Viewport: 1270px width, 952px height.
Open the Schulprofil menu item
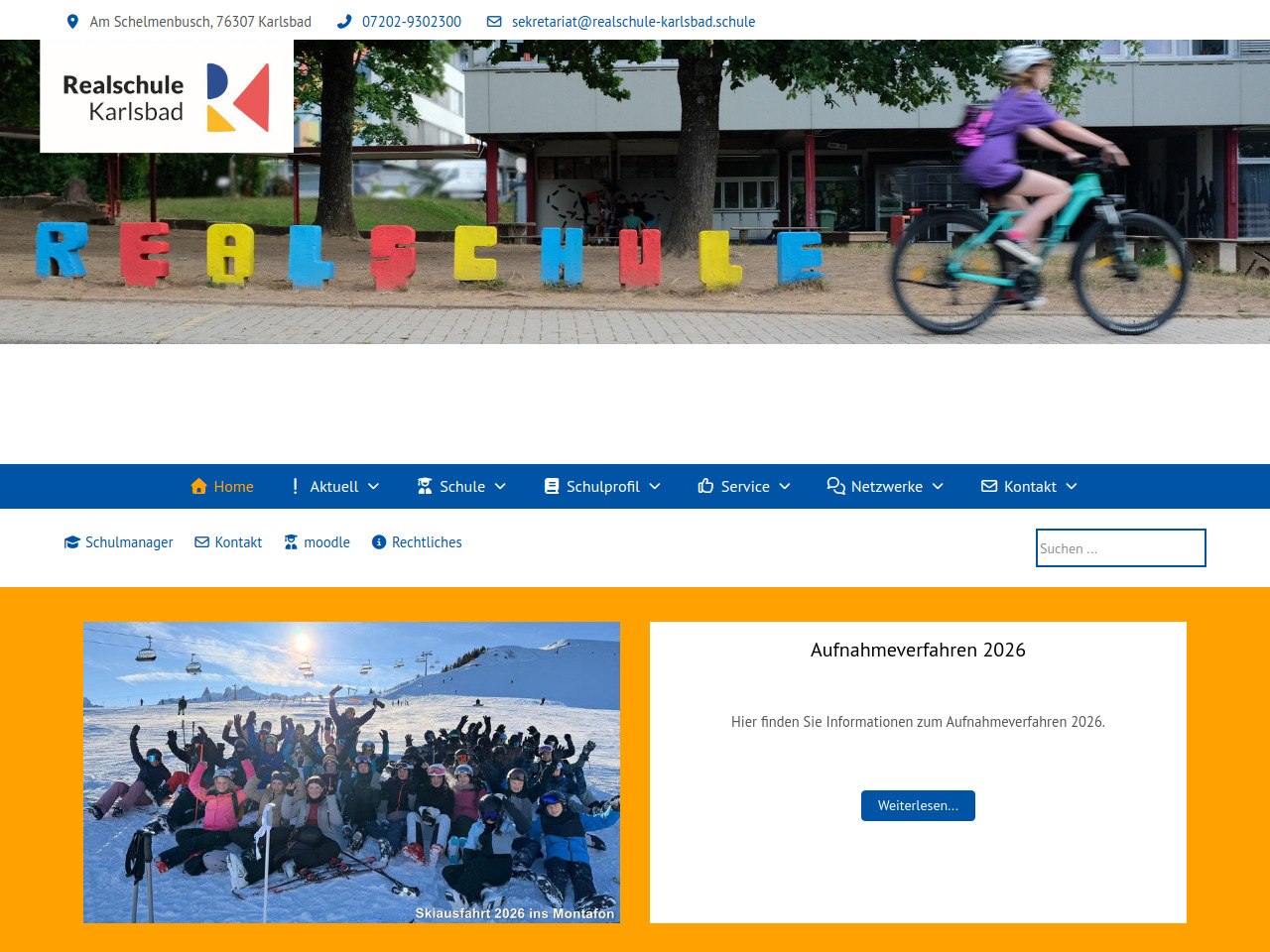(x=602, y=486)
